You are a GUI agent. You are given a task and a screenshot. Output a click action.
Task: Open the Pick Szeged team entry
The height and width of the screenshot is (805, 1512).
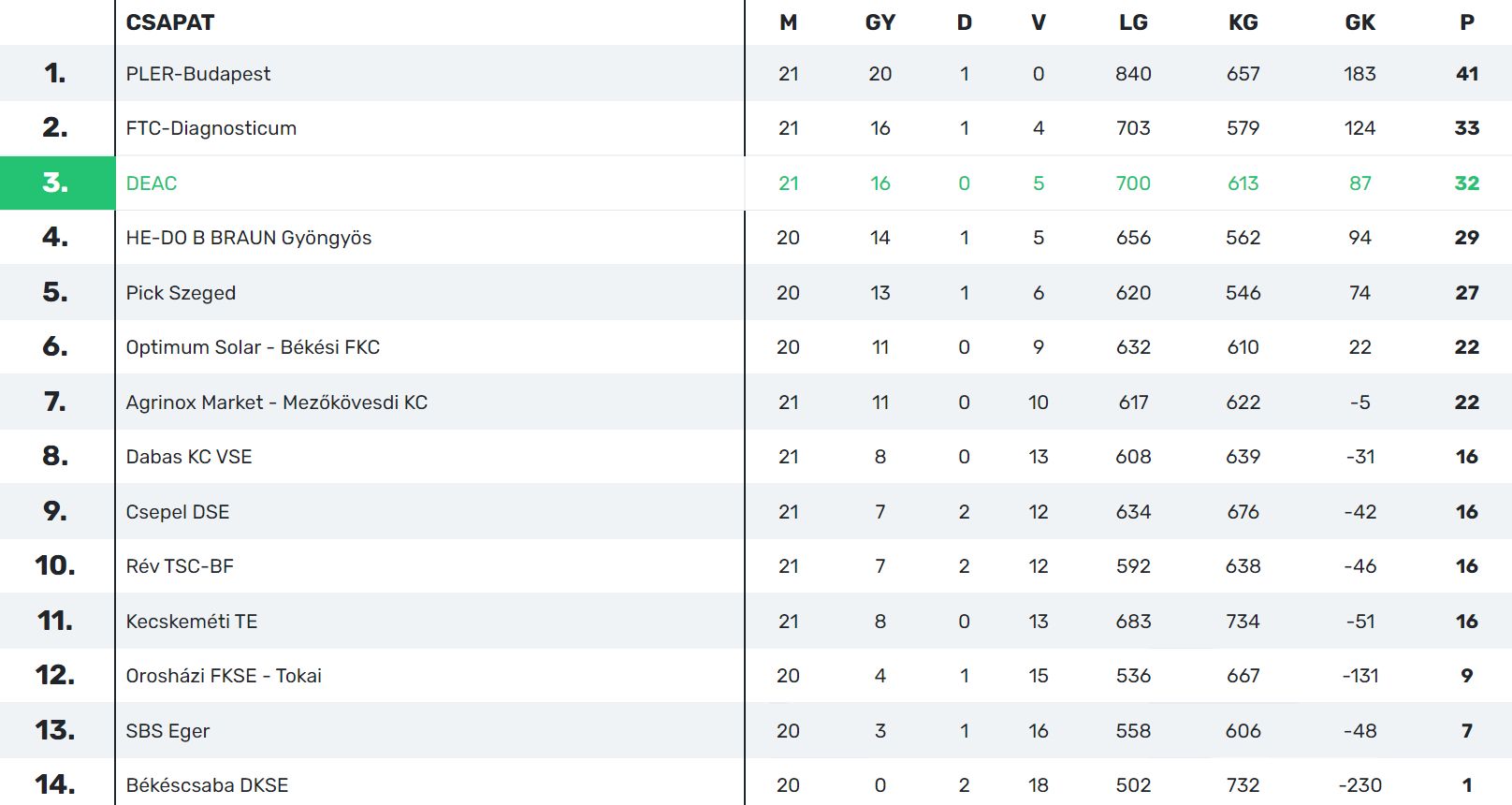click(x=181, y=293)
